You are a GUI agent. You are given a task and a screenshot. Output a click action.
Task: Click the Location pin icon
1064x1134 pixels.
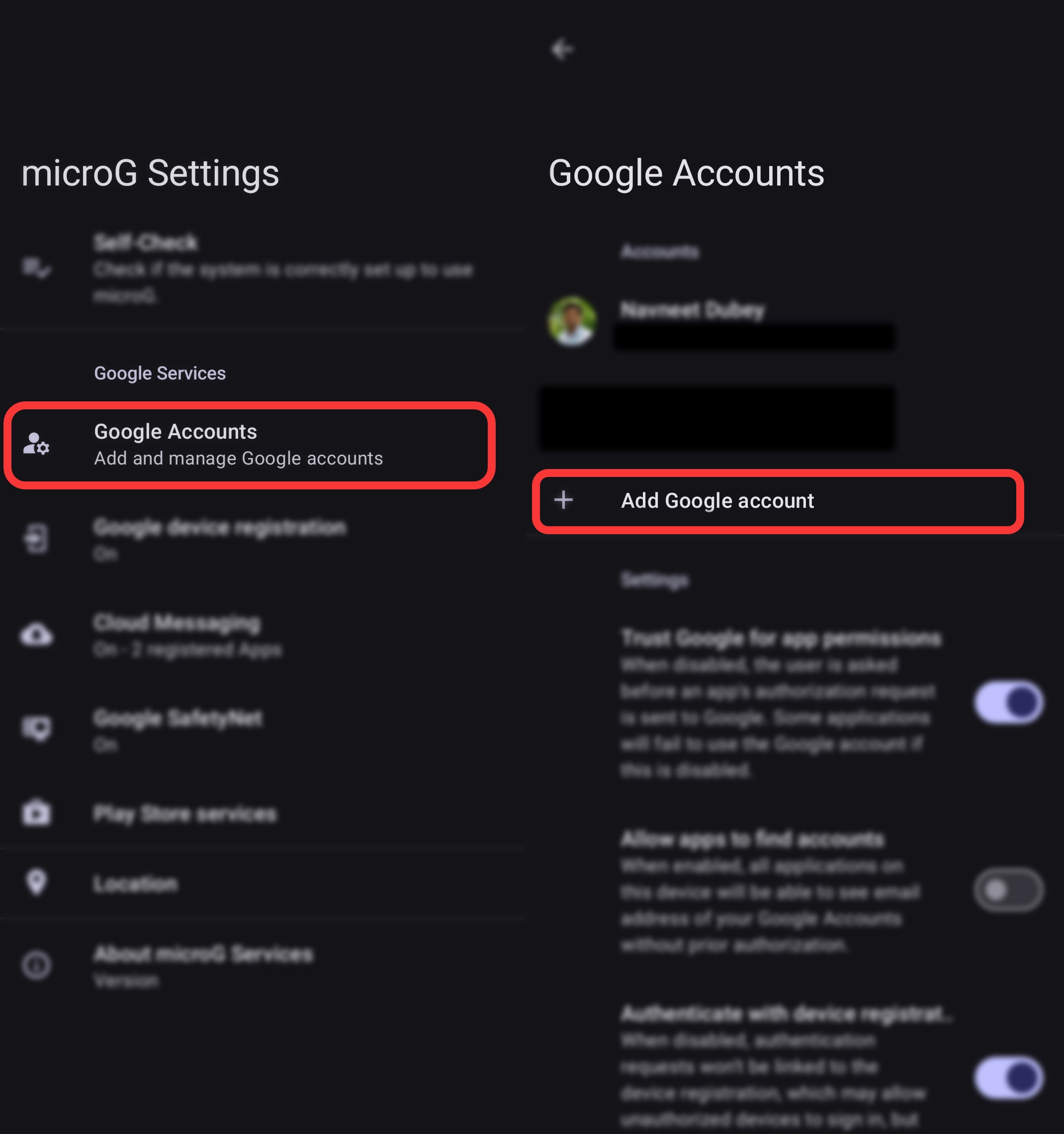pos(36,882)
